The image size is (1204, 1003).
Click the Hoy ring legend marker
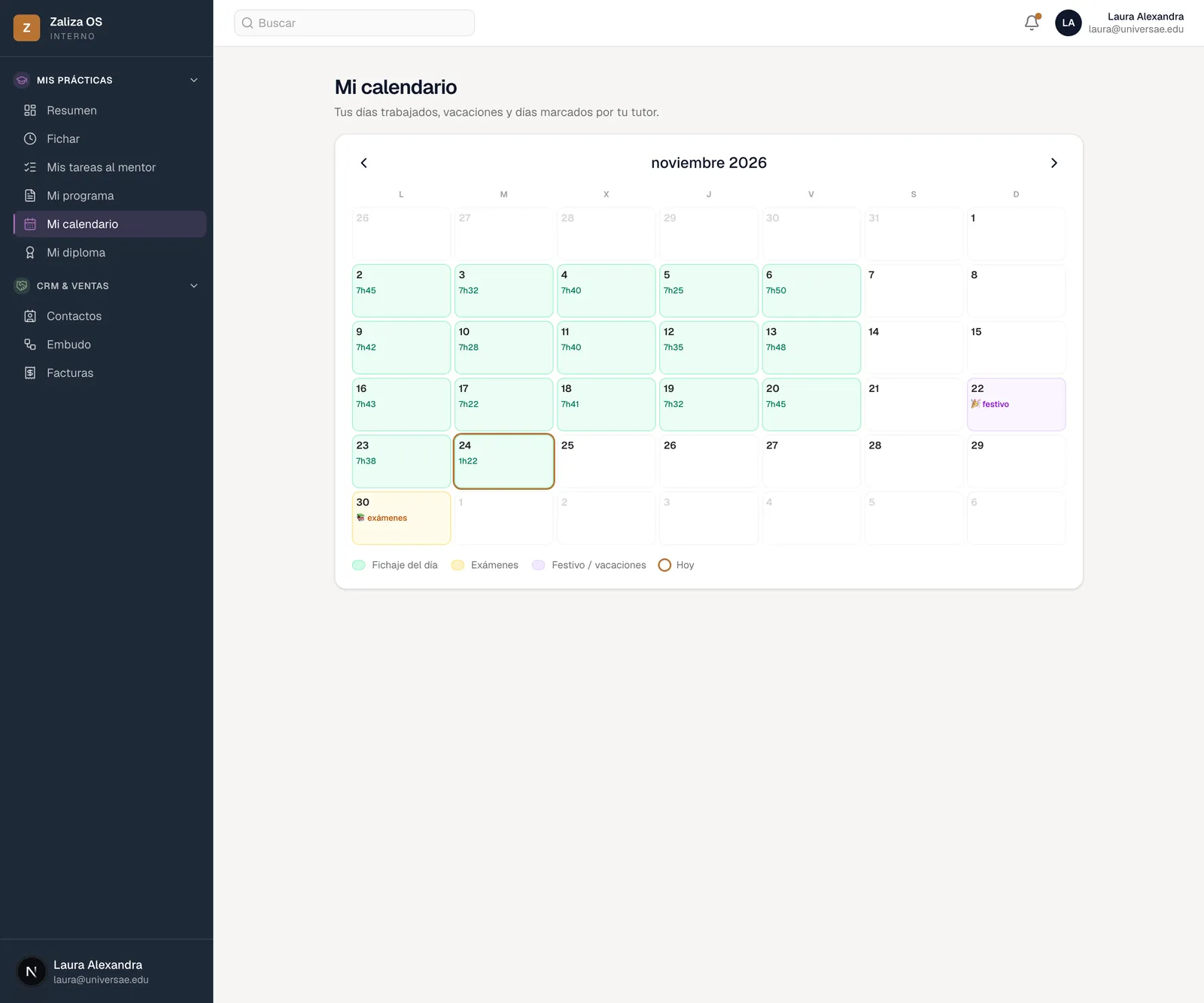(664, 565)
